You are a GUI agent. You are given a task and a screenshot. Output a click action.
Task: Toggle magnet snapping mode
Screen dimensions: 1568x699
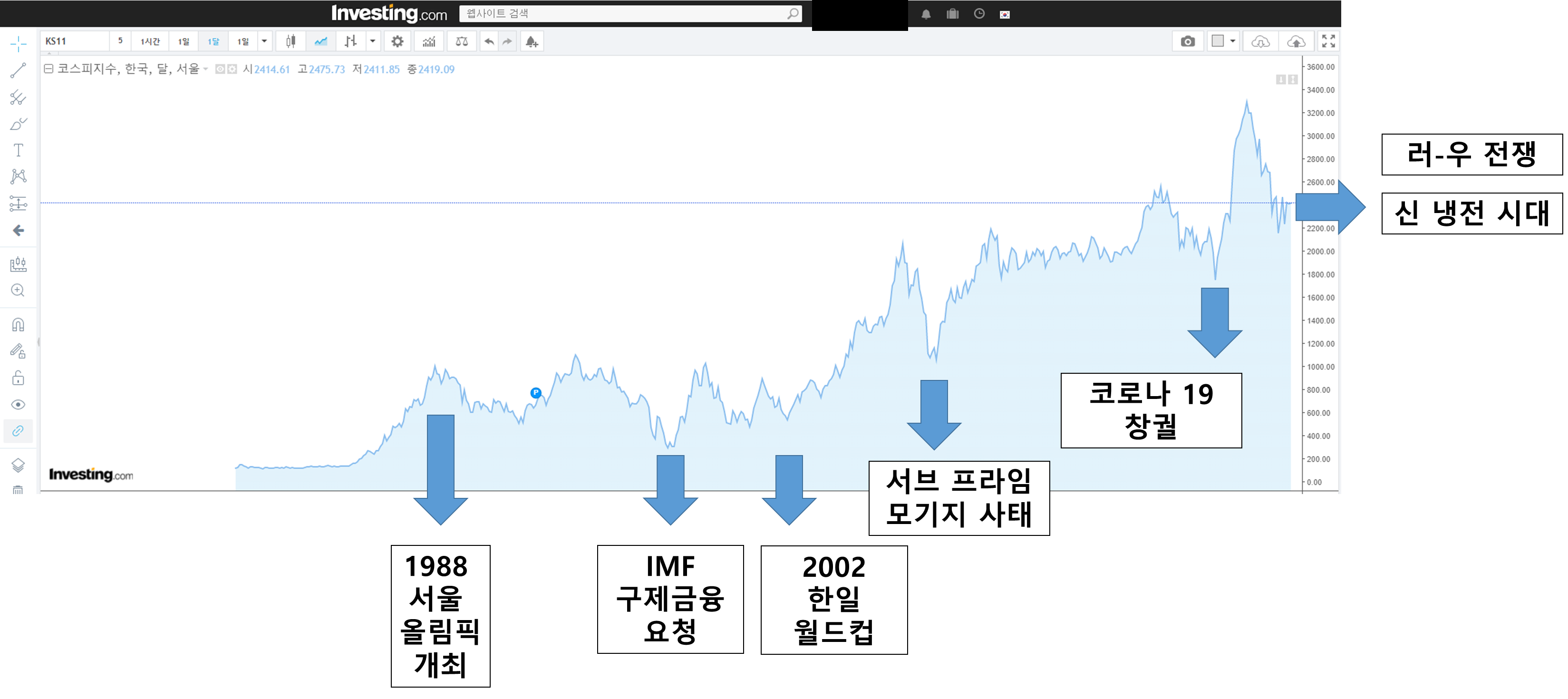(x=18, y=324)
